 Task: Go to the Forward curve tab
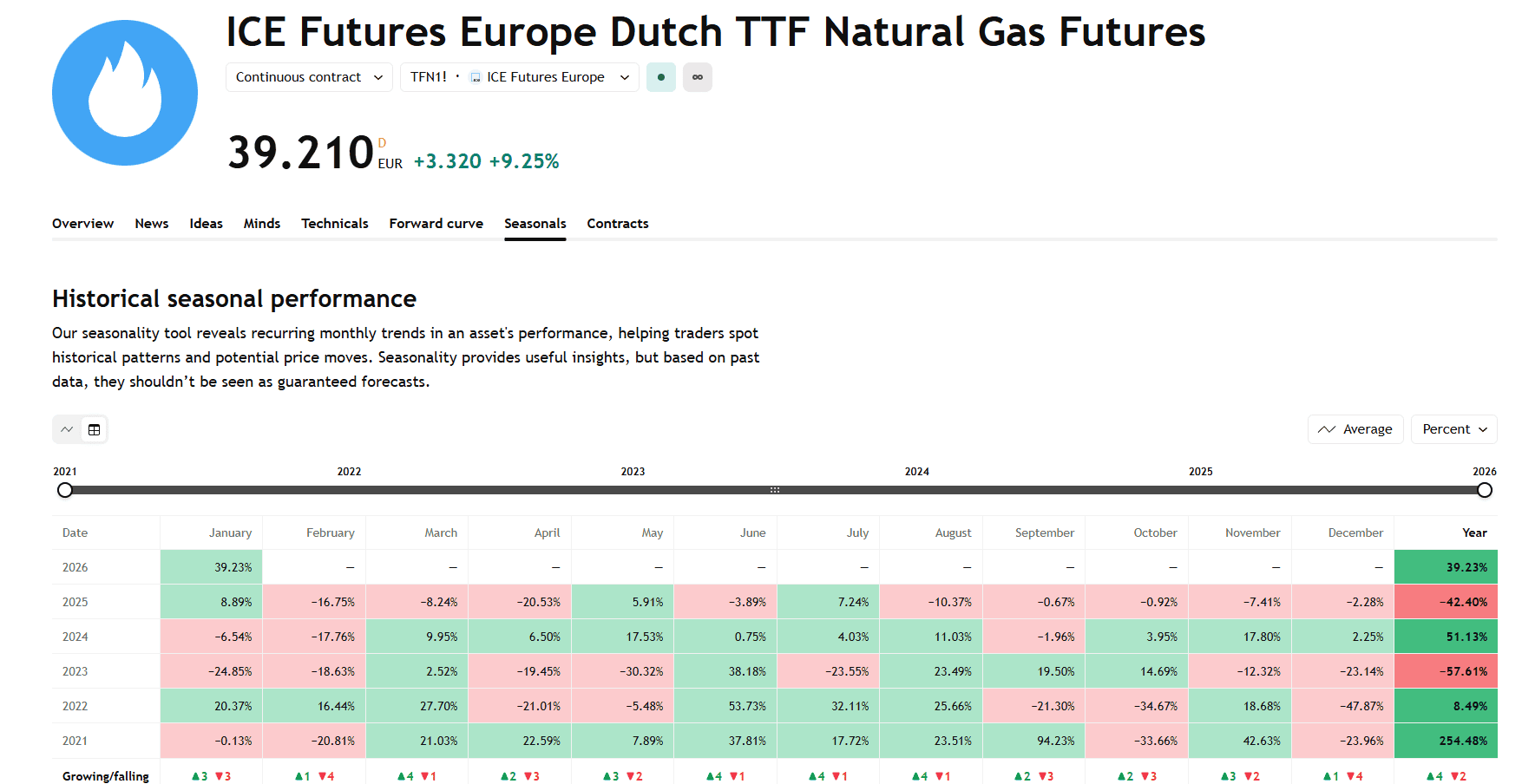(x=436, y=224)
